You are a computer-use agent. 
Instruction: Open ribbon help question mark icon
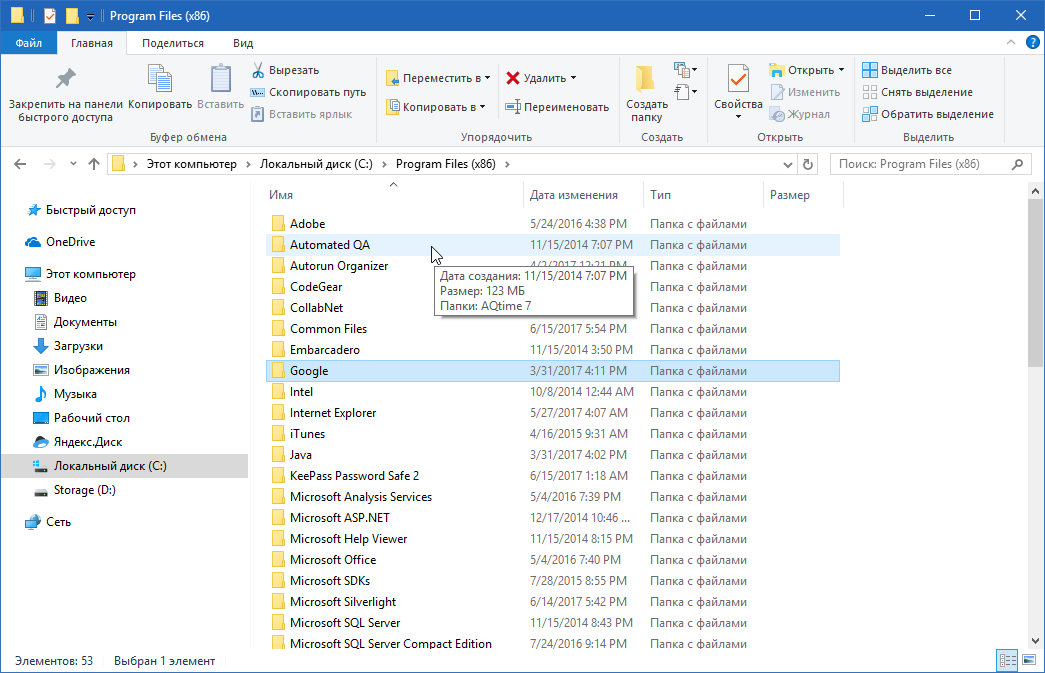(1032, 42)
